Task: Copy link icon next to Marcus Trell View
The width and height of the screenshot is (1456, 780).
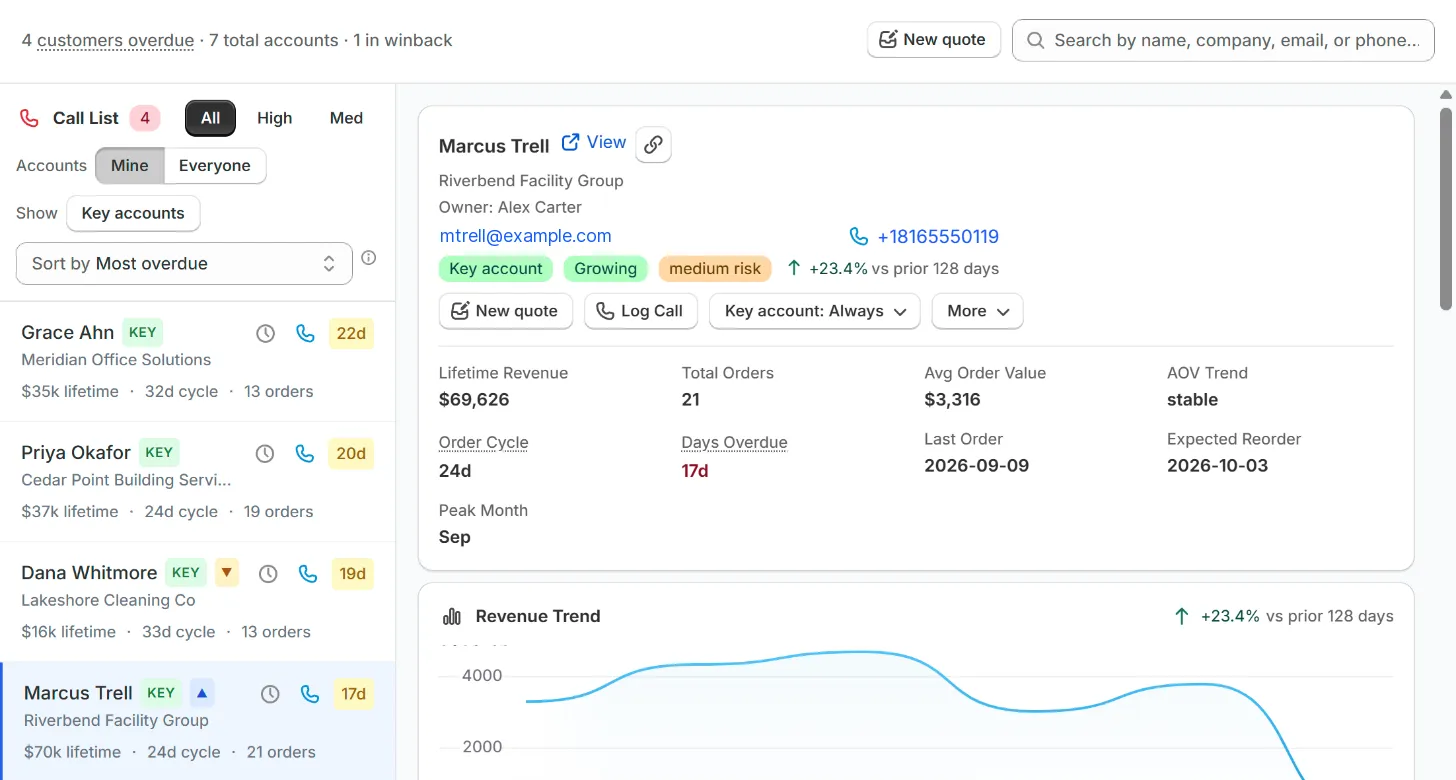Action: pos(653,145)
